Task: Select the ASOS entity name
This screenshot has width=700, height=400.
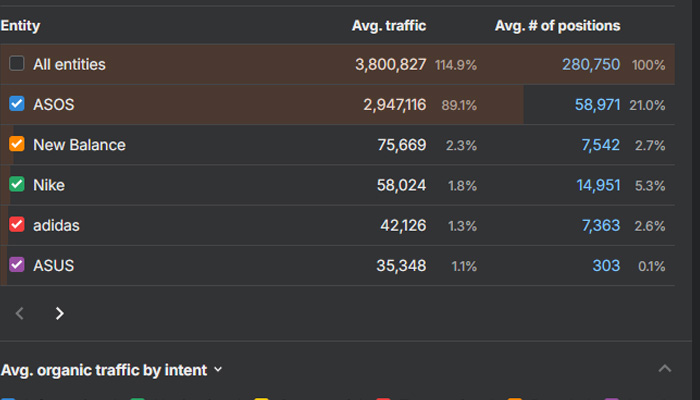Action: point(54,105)
